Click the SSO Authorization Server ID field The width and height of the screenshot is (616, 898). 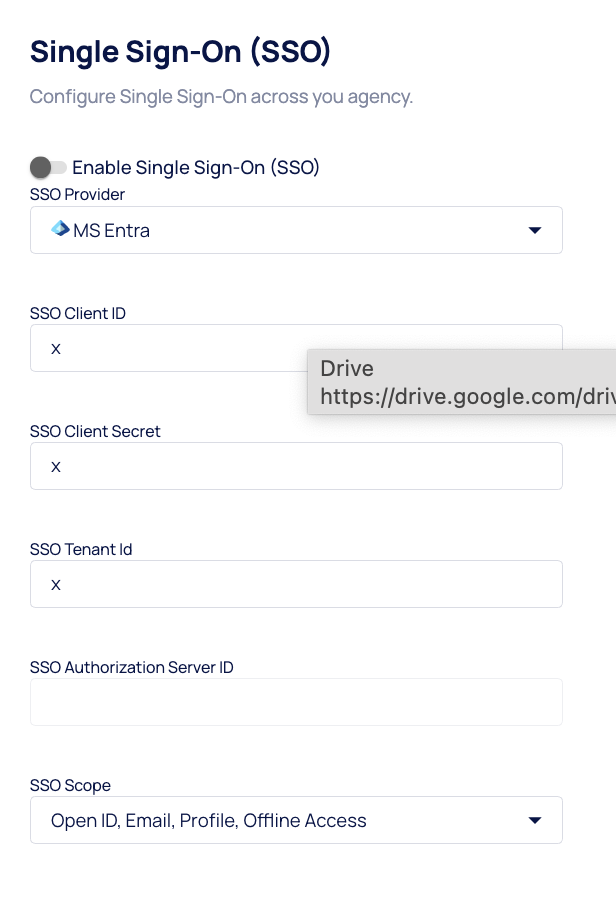[296, 702]
